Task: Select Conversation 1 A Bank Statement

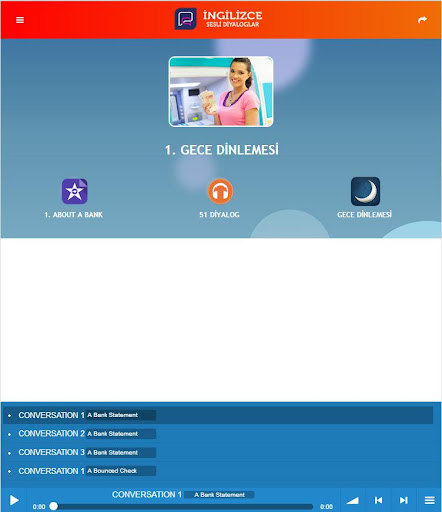Action: tap(218, 415)
